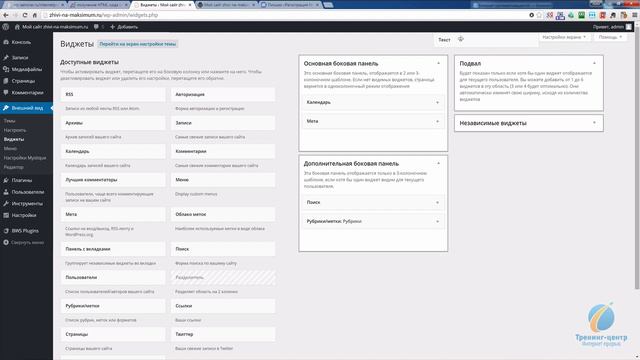640x360 pixels.
Task: Select the Рубрики/метки widget in available list
Action: (x=113, y=306)
